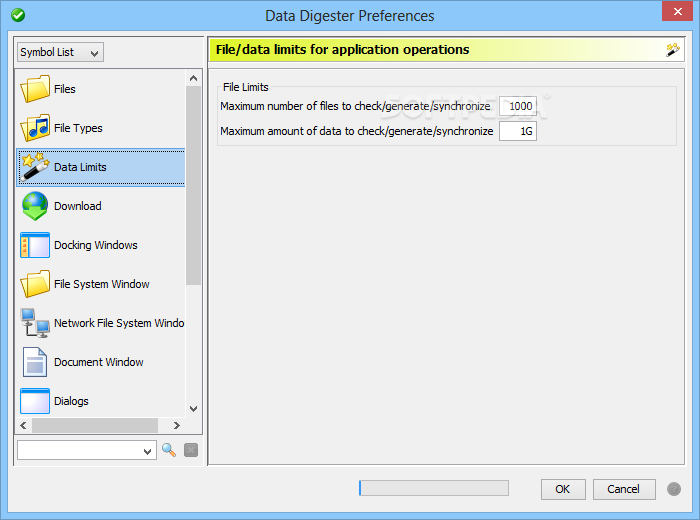The image size is (700, 520).
Task: Click the maximum amount of data field
Action: pyautogui.click(x=518, y=131)
